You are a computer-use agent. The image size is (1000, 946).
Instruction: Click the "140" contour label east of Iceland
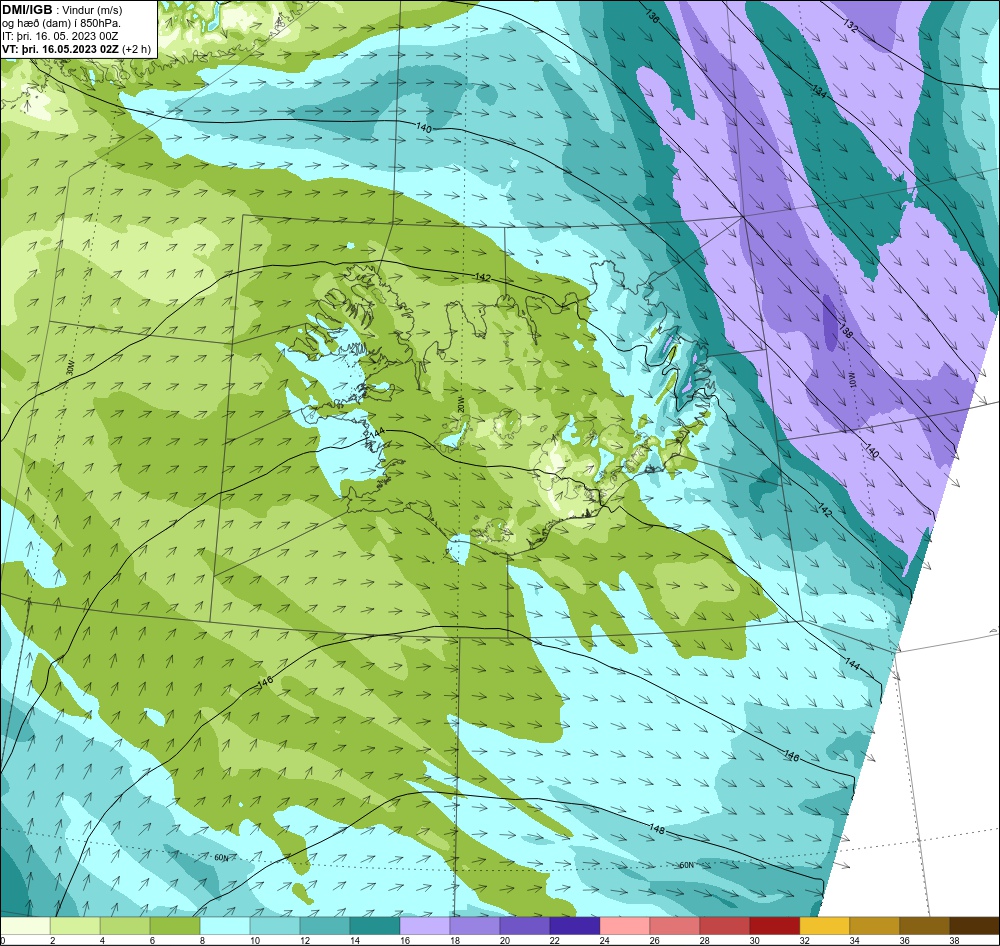(872, 450)
